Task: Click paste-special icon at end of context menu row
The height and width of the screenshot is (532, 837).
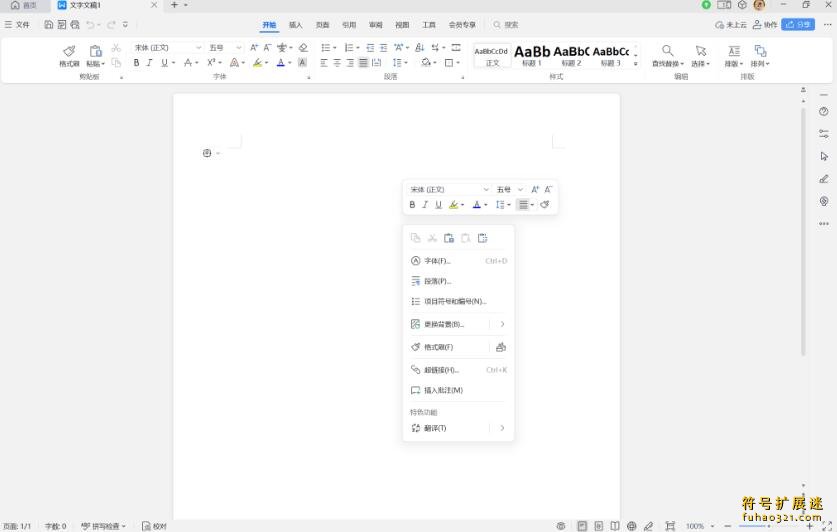Action: [x=483, y=238]
